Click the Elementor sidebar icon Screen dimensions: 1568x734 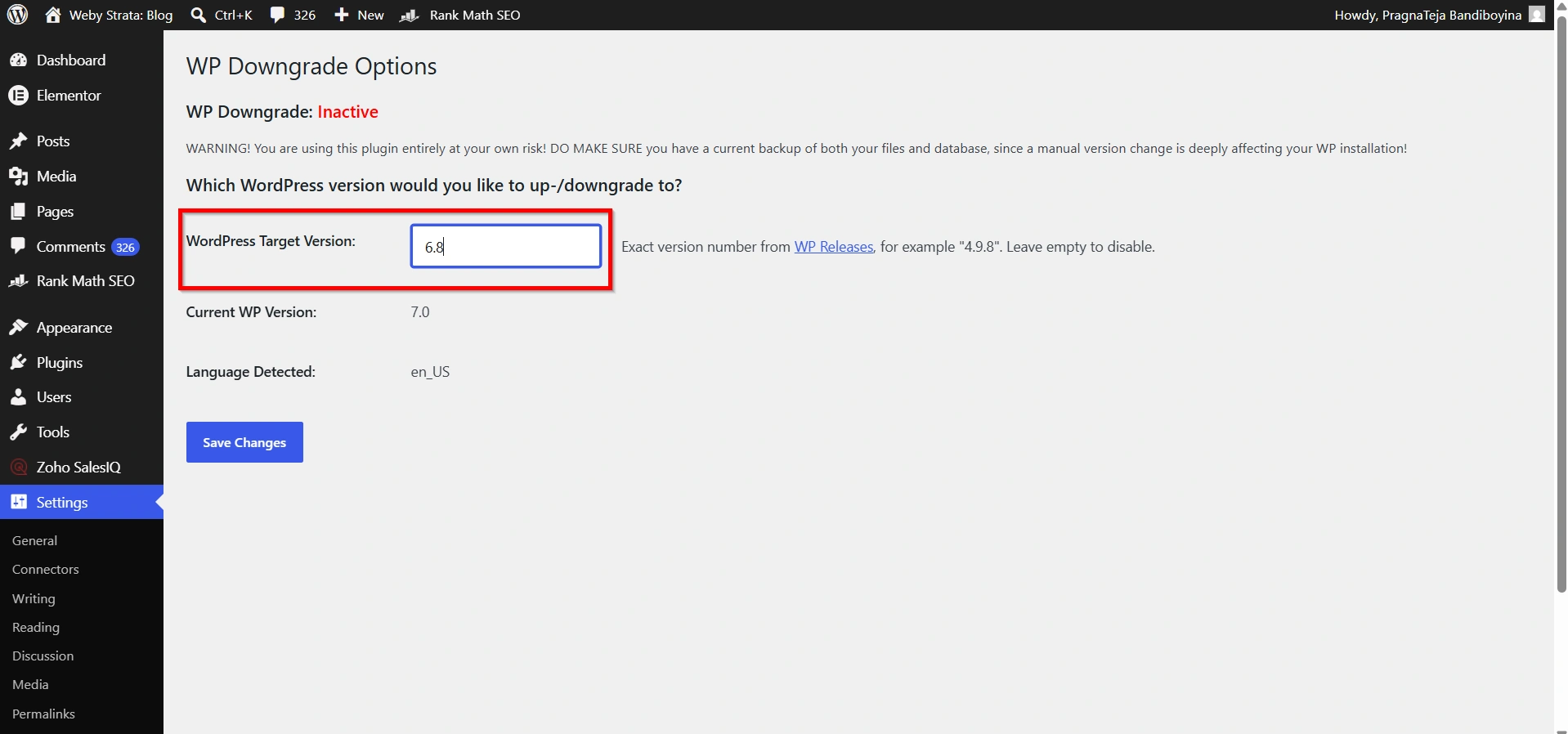coord(18,96)
